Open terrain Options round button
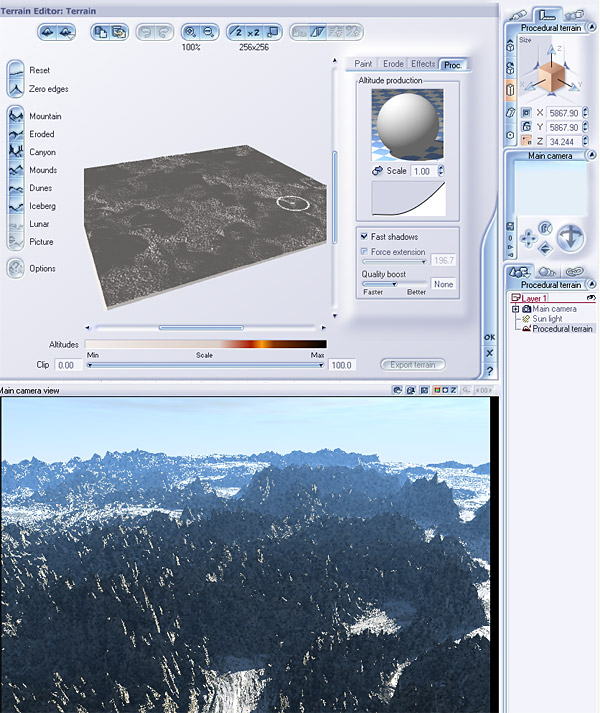The width and height of the screenshot is (600, 713). (15, 268)
